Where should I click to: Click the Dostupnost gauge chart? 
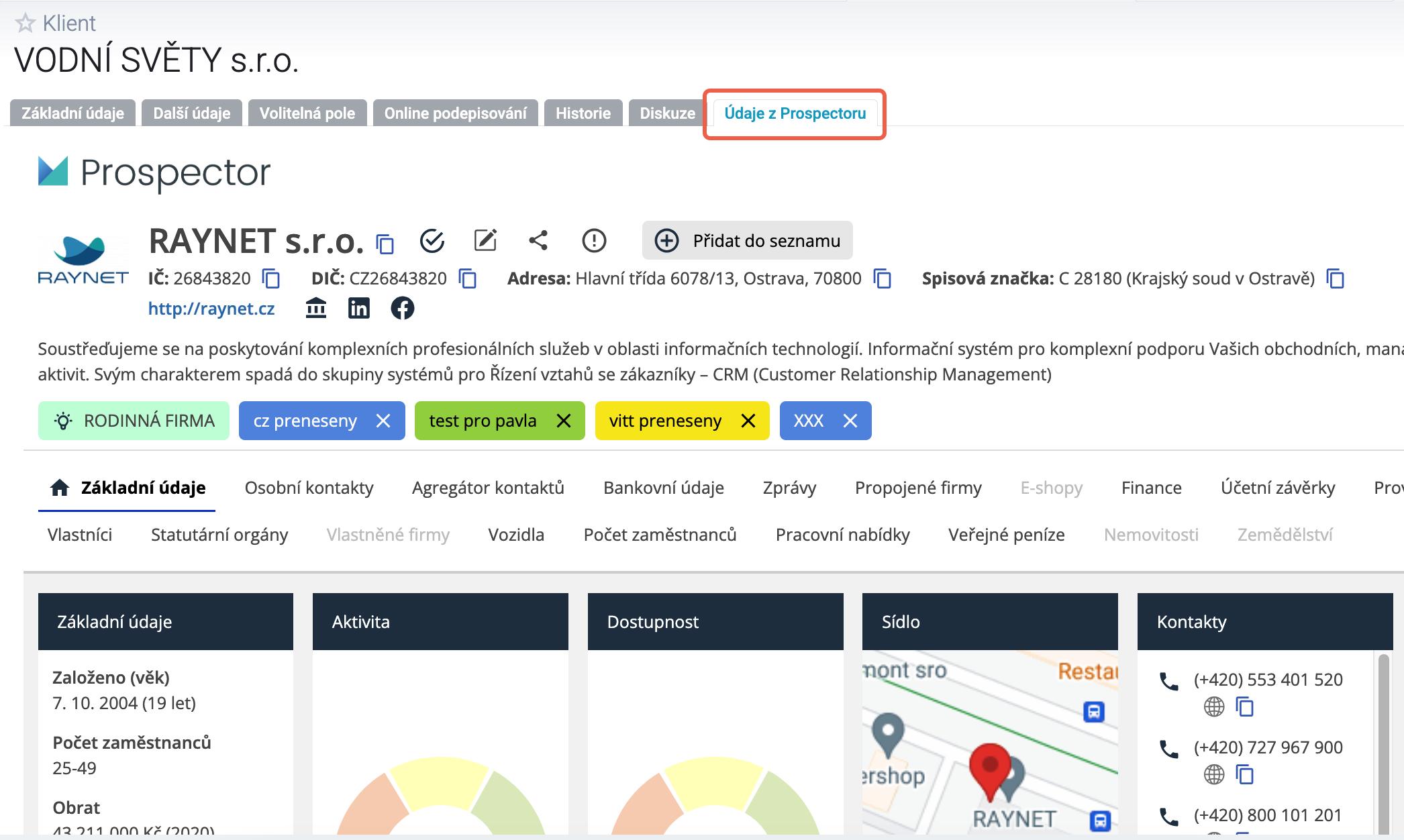tap(715, 796)
